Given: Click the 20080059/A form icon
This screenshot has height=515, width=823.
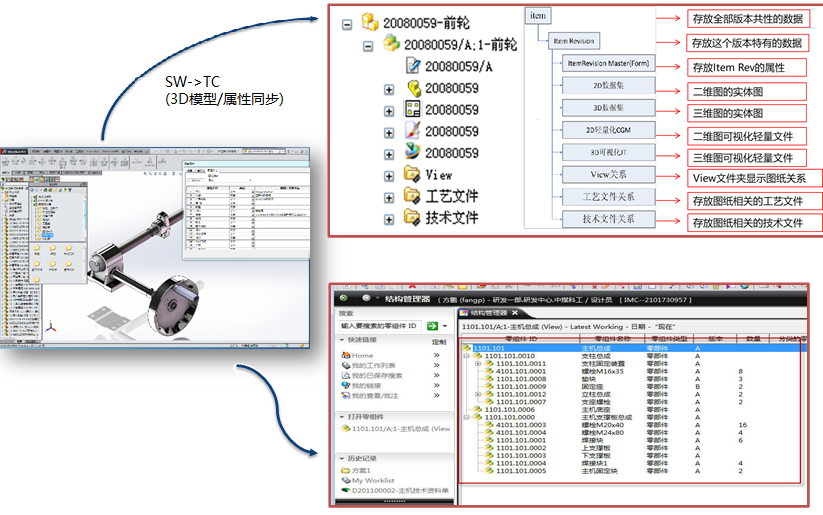Looking at the screenshot, I should coord(413,67).
